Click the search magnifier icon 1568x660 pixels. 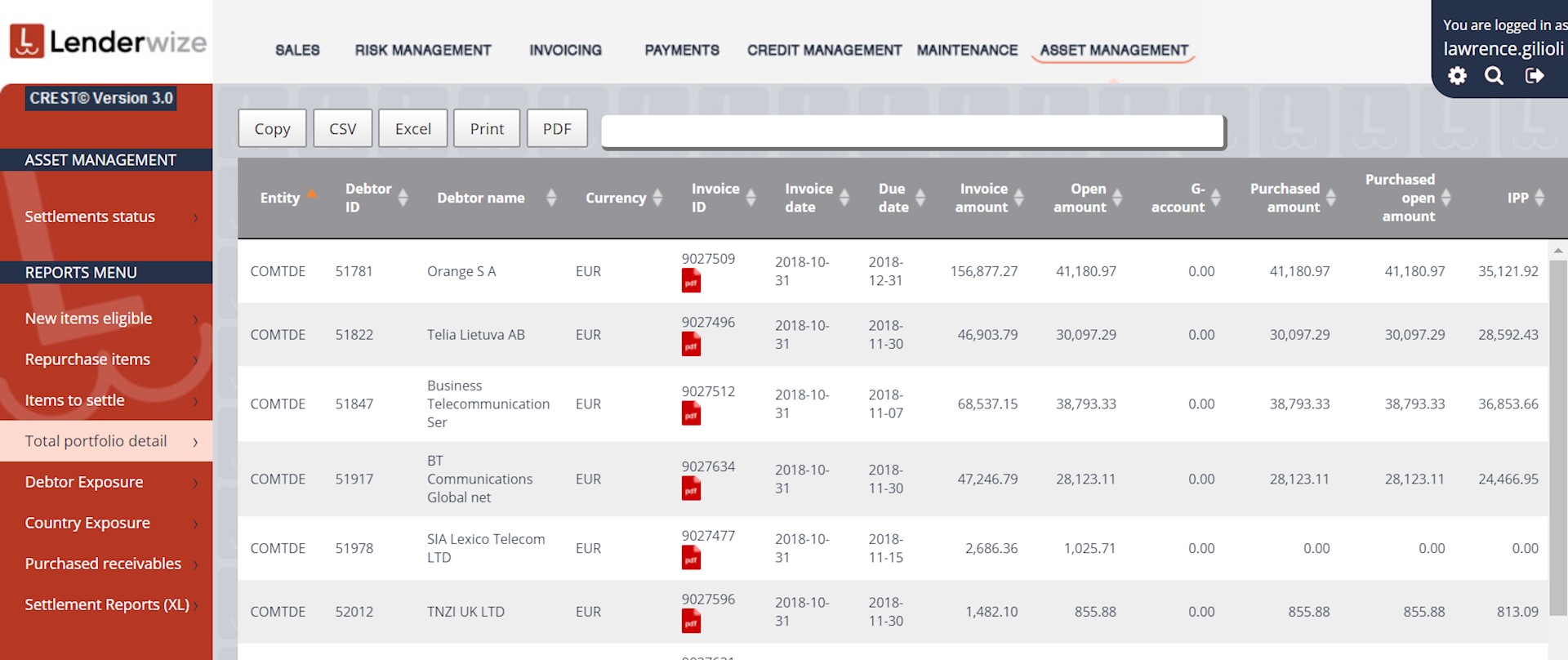click(x=1494, y=76)
